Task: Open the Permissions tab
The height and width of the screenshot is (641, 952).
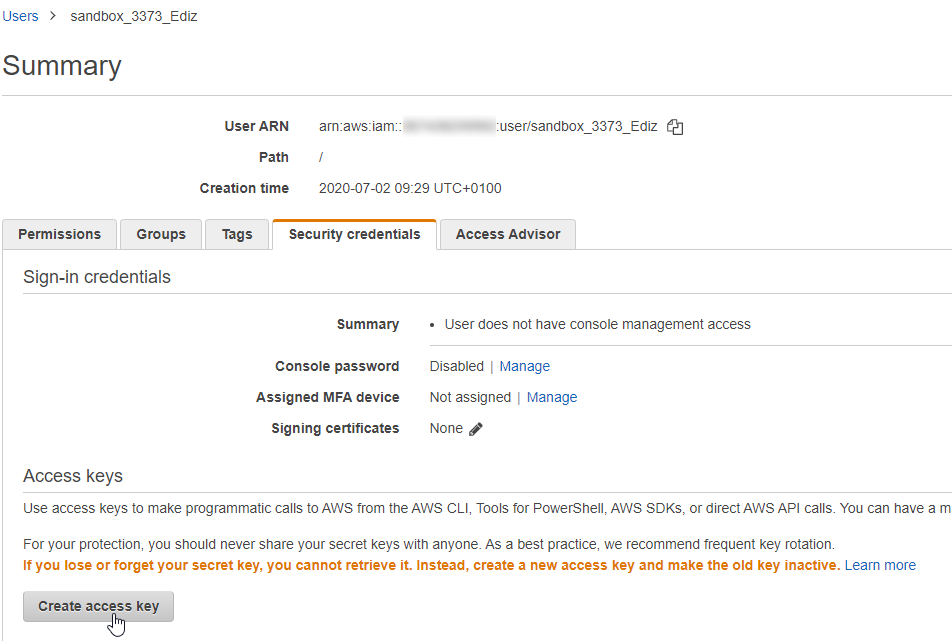Action: click(x=59, y=234)
